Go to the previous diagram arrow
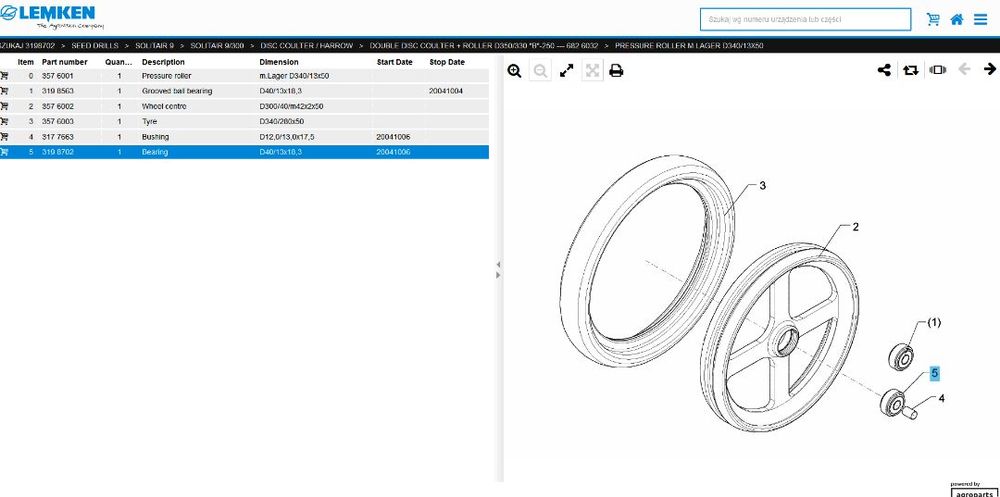This screenshot has width=1000, height=497. (964, 69)
